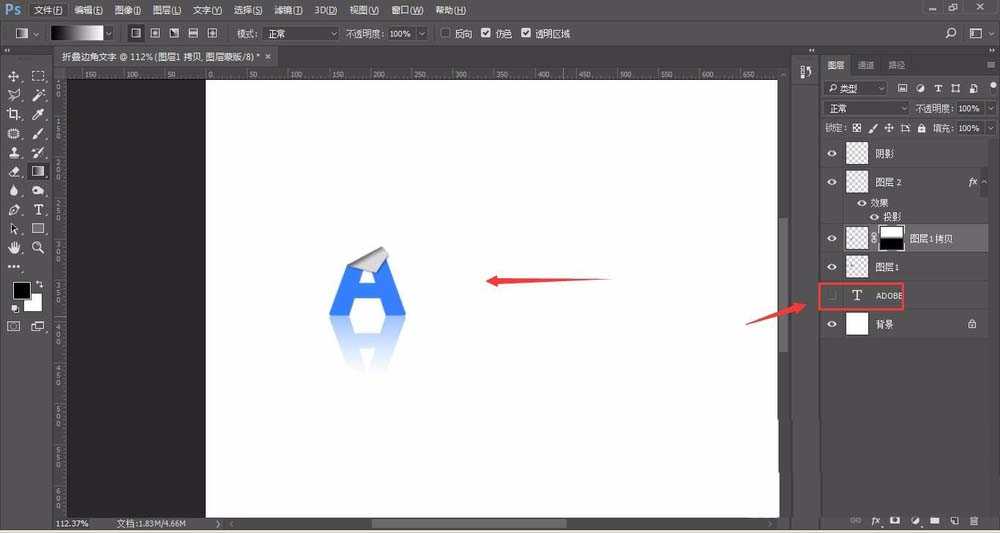The width and height of the screenshot is (1000, 533).
Task: Select the Crop tool
Action: tap(14, 115)
